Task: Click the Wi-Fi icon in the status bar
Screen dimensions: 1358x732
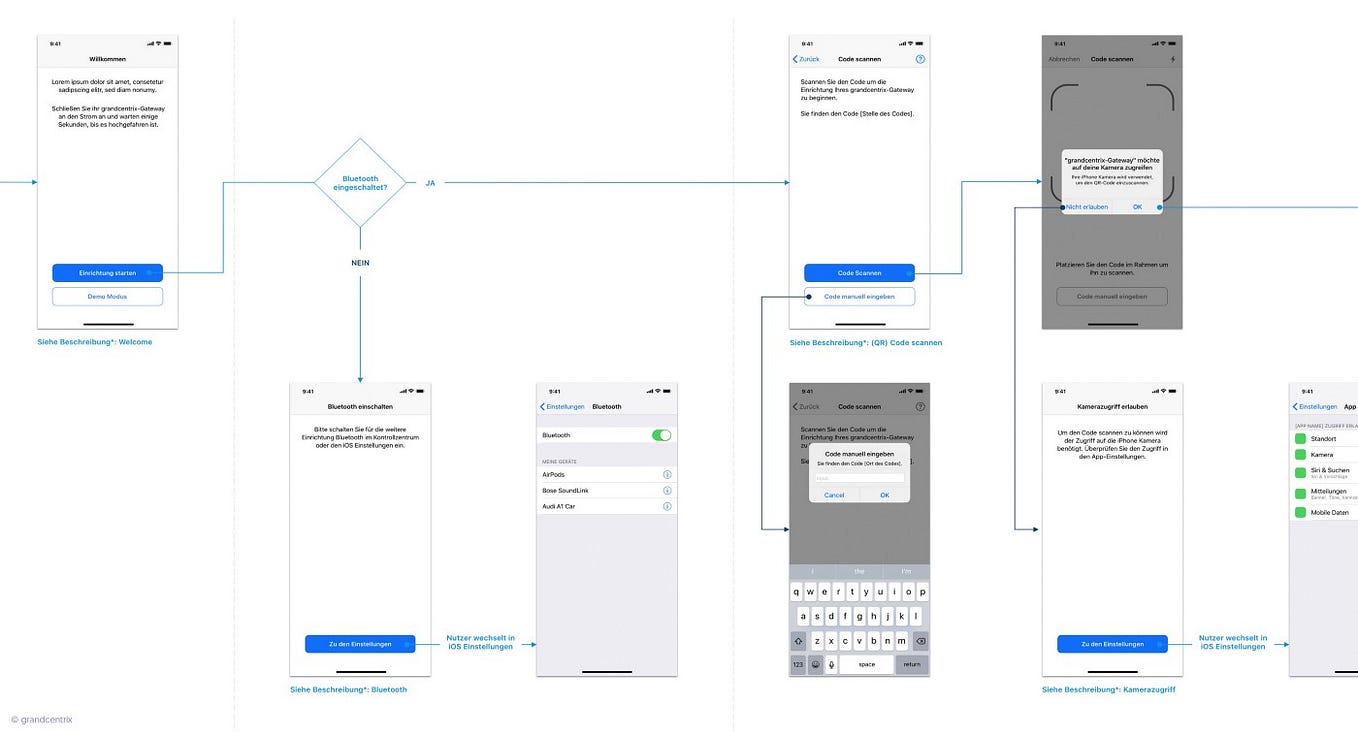Action: [x=160, y=43]
